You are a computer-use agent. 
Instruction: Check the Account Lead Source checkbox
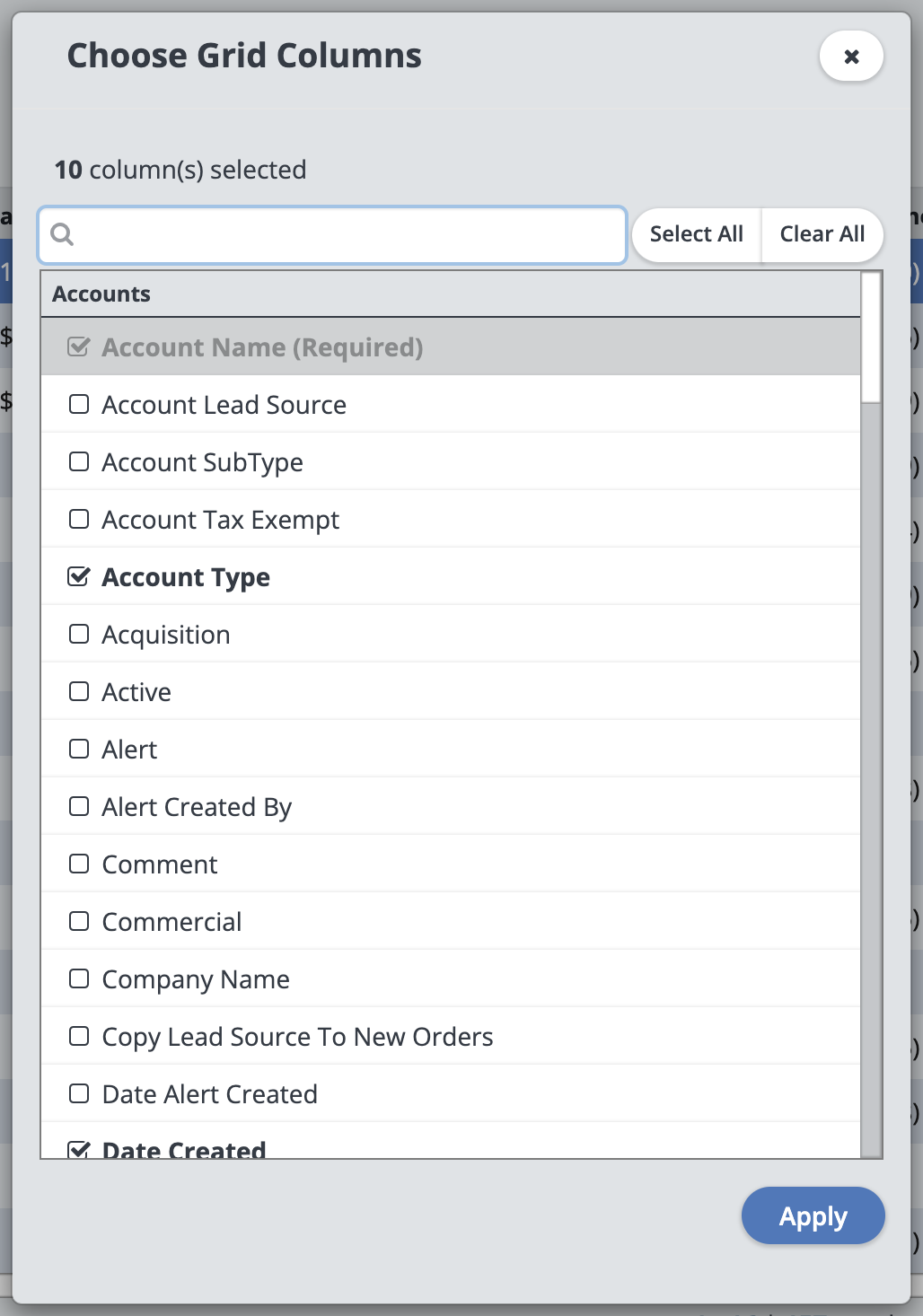[79, 405]
